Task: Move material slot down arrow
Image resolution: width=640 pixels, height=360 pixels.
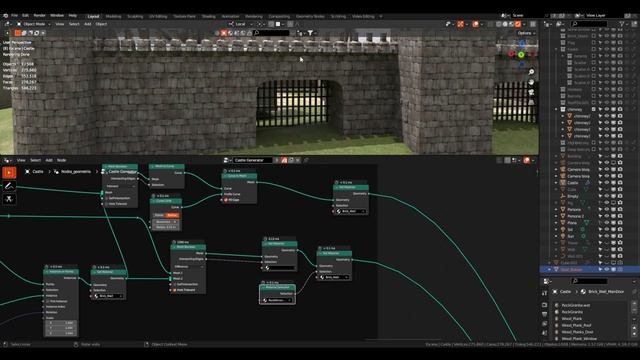Action: coord(634,334)
